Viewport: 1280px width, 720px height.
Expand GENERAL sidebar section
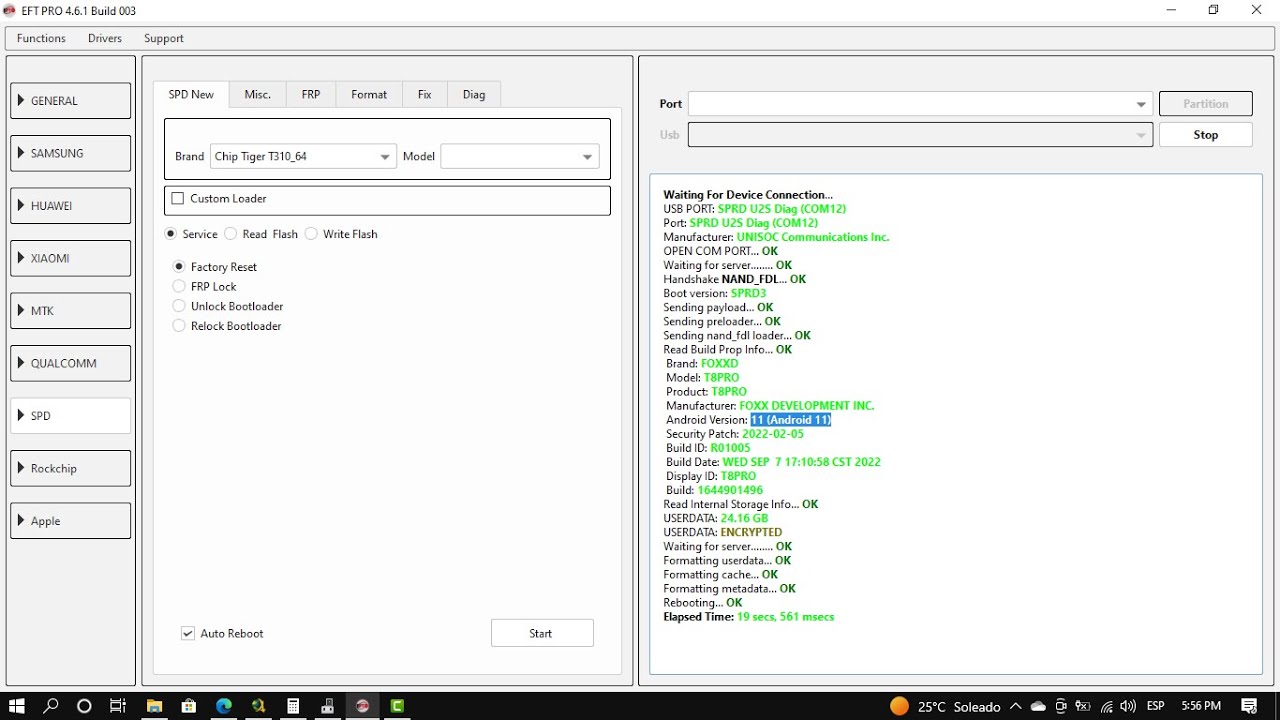pos(71,101)
